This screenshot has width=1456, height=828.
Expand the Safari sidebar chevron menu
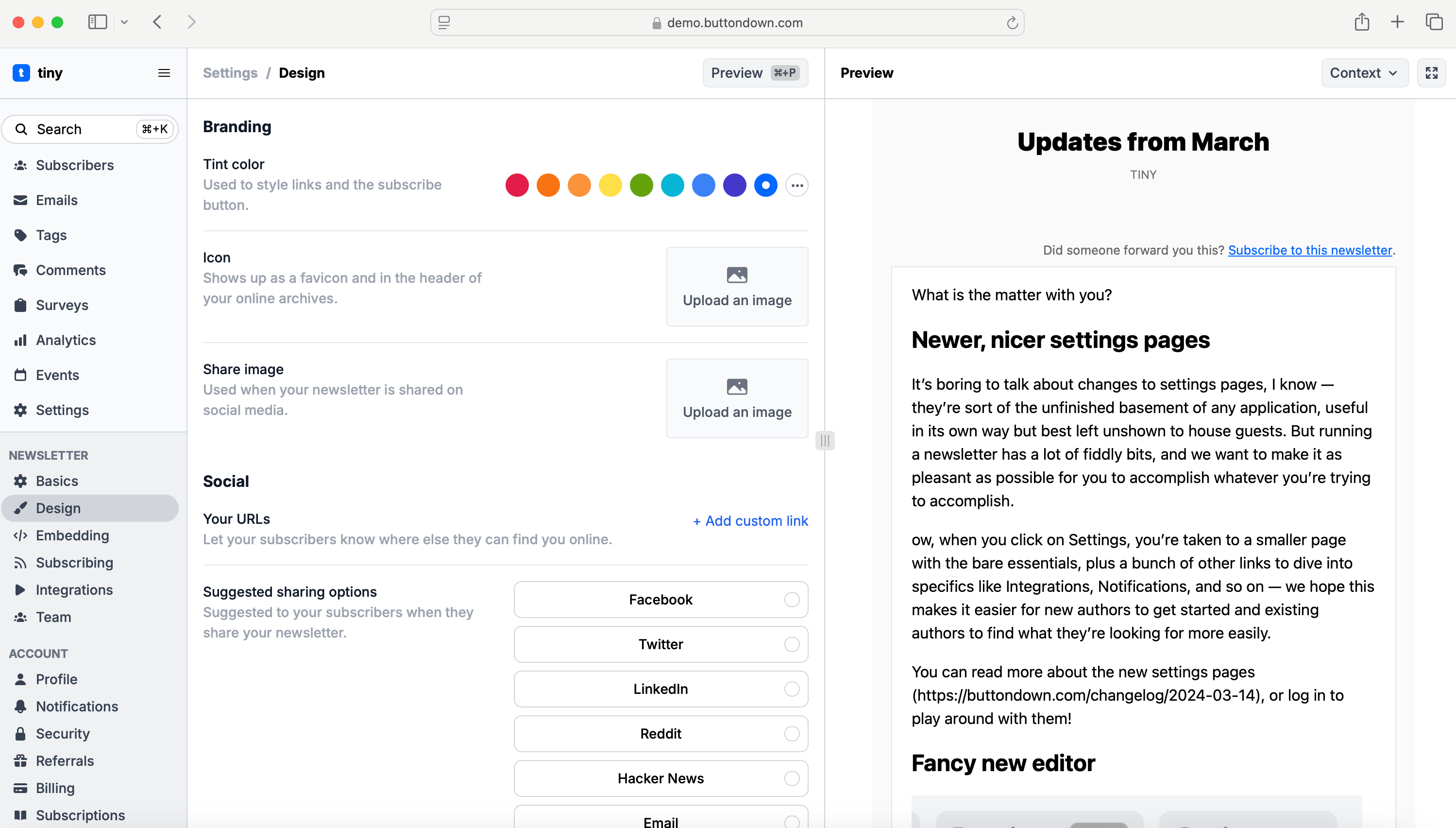click(x=124, y=22)
